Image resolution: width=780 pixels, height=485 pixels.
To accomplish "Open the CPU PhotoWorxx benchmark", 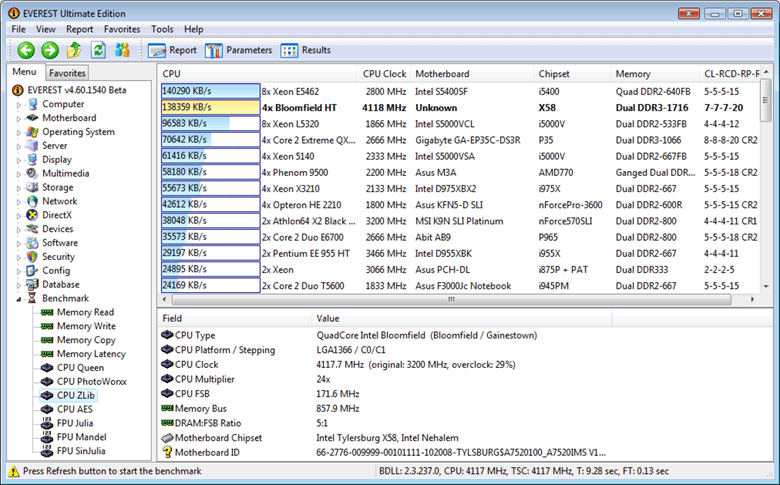I will tap(92, 382).
